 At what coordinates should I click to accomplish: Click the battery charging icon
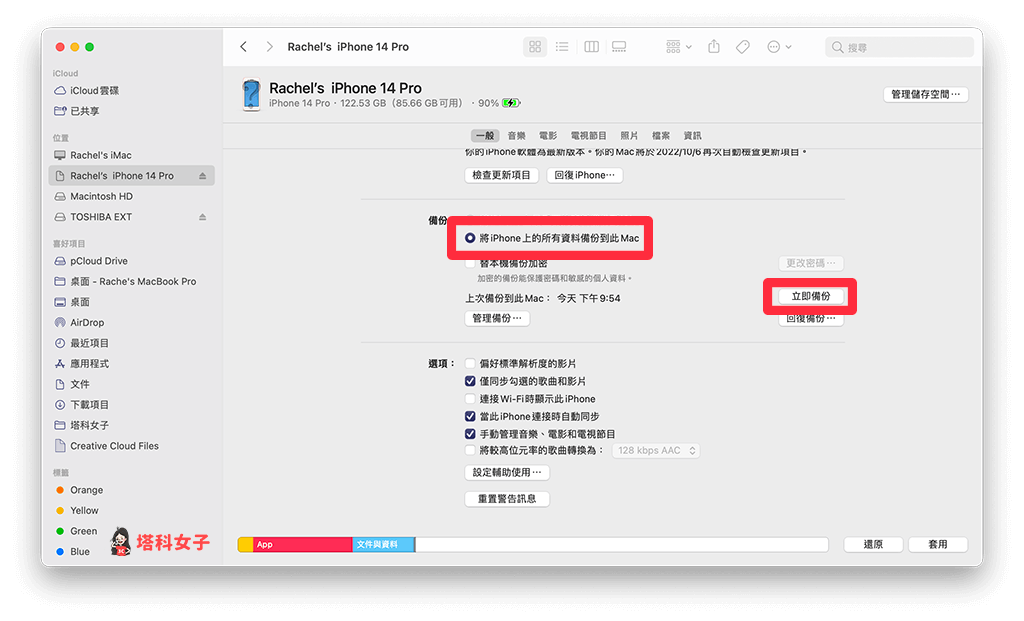pyautogui.click(x=511, y=103)
